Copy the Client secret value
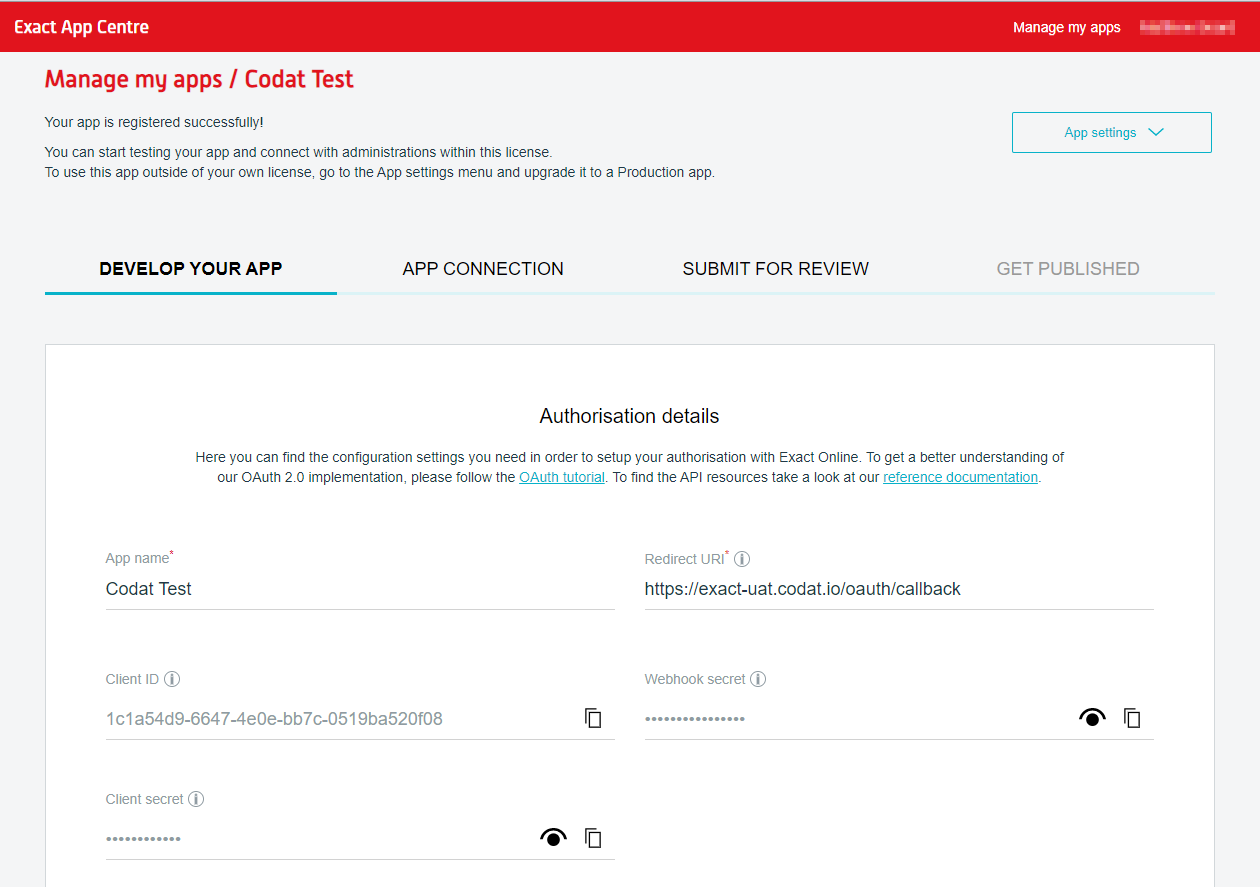This screenshot has height=887, width=1260. [x=593, y=838]
